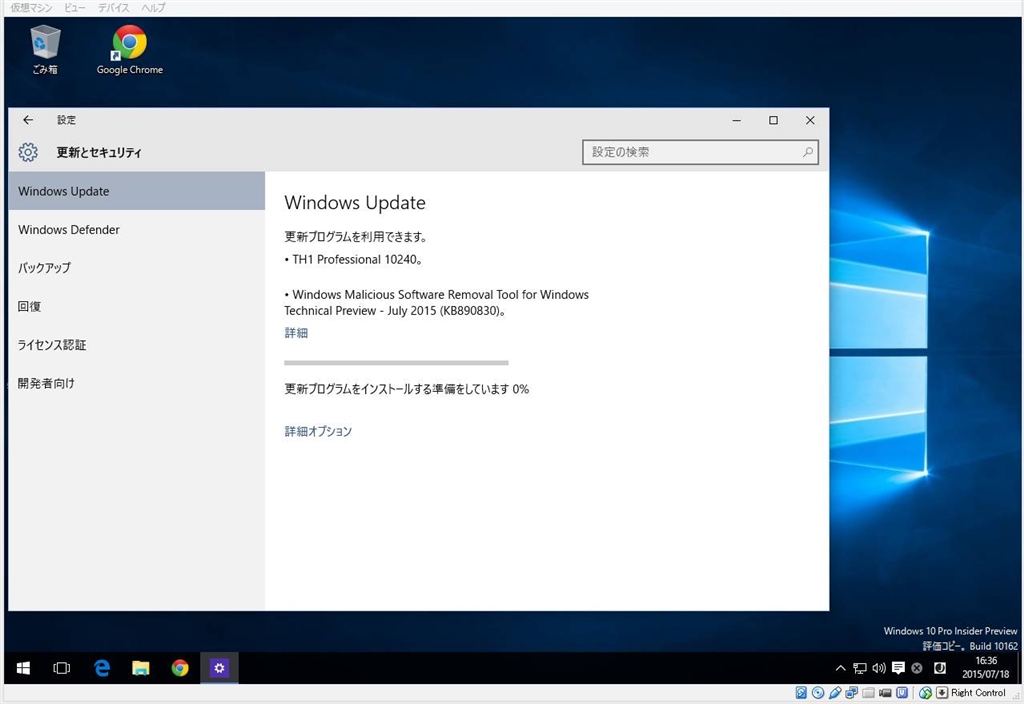The width and height of the screenshot is (1024, 704).
Task: Focus the 設定の検索 search field
Action: pos(700,152)
